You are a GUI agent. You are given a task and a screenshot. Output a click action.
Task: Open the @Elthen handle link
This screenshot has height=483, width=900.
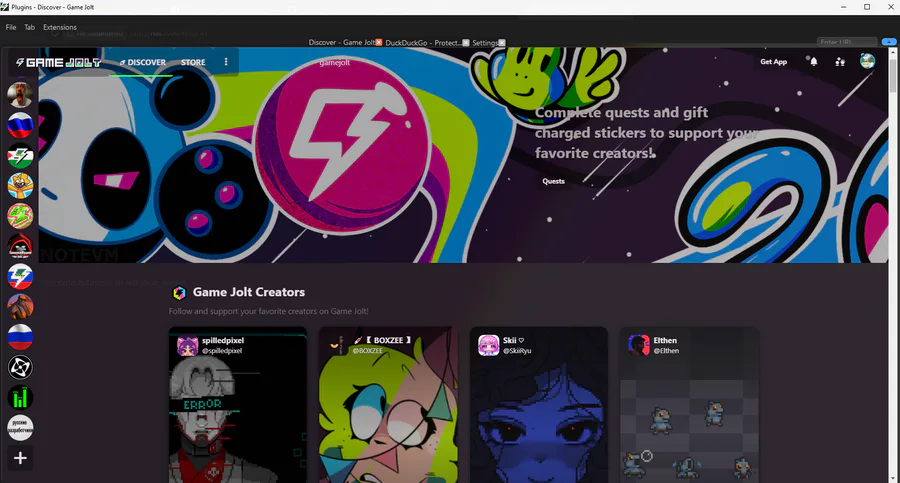pos(666,351)
